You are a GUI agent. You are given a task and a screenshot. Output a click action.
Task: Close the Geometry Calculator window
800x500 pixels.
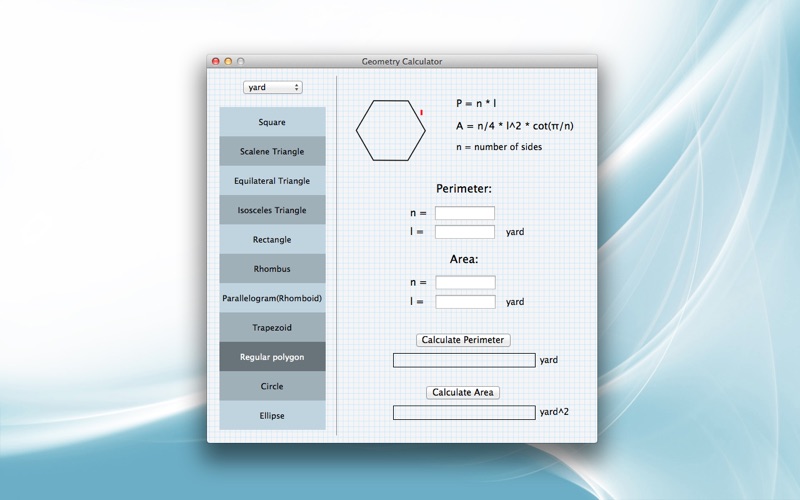coord(216,61)
